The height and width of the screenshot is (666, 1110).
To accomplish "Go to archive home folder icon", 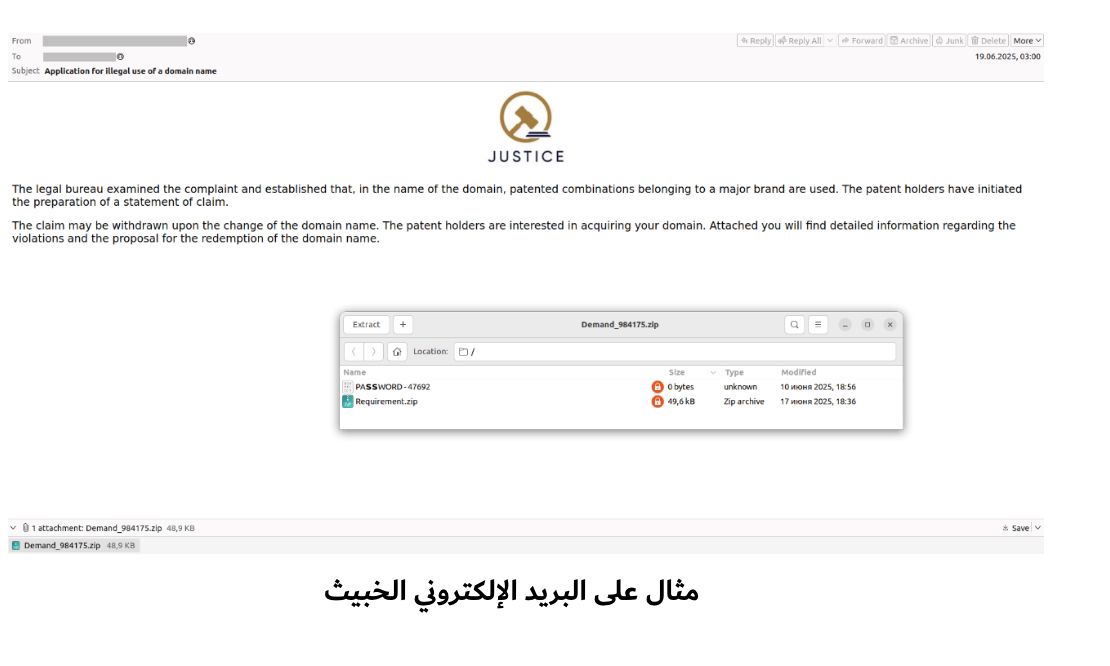I will pos(397,352).
